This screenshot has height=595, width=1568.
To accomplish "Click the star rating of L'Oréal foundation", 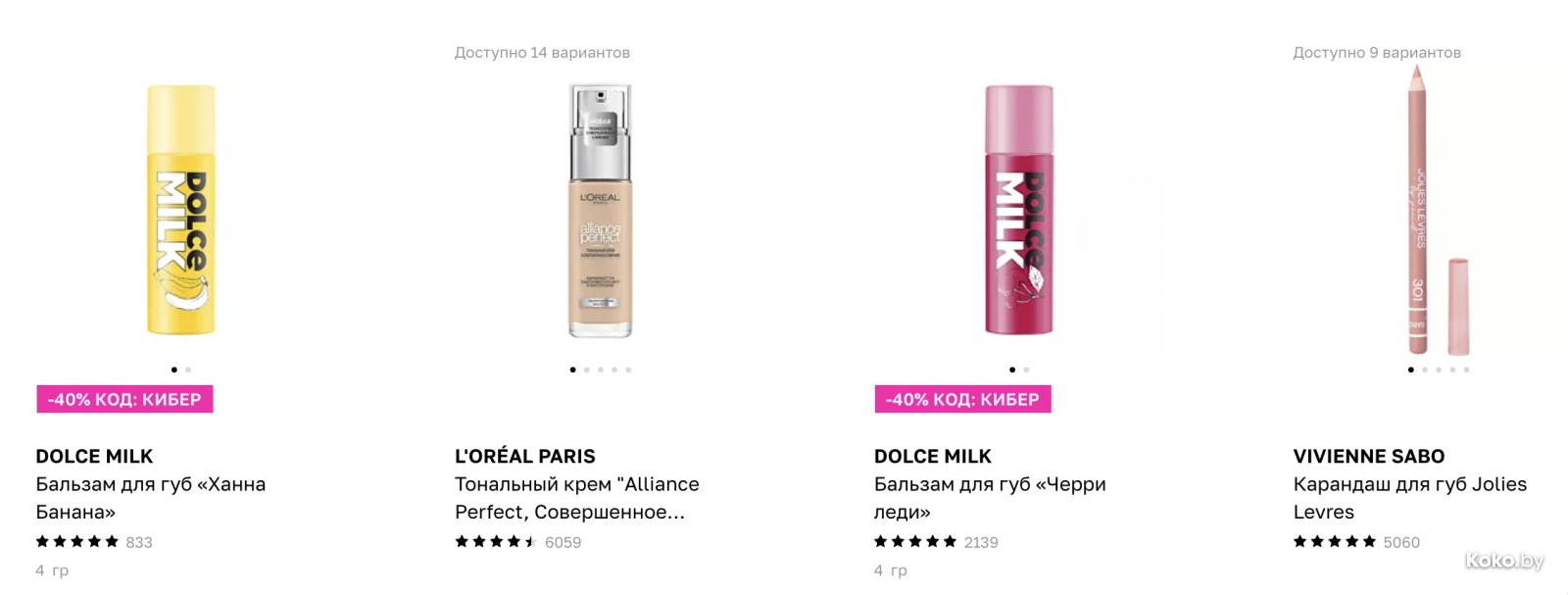I will pos(496,541).
